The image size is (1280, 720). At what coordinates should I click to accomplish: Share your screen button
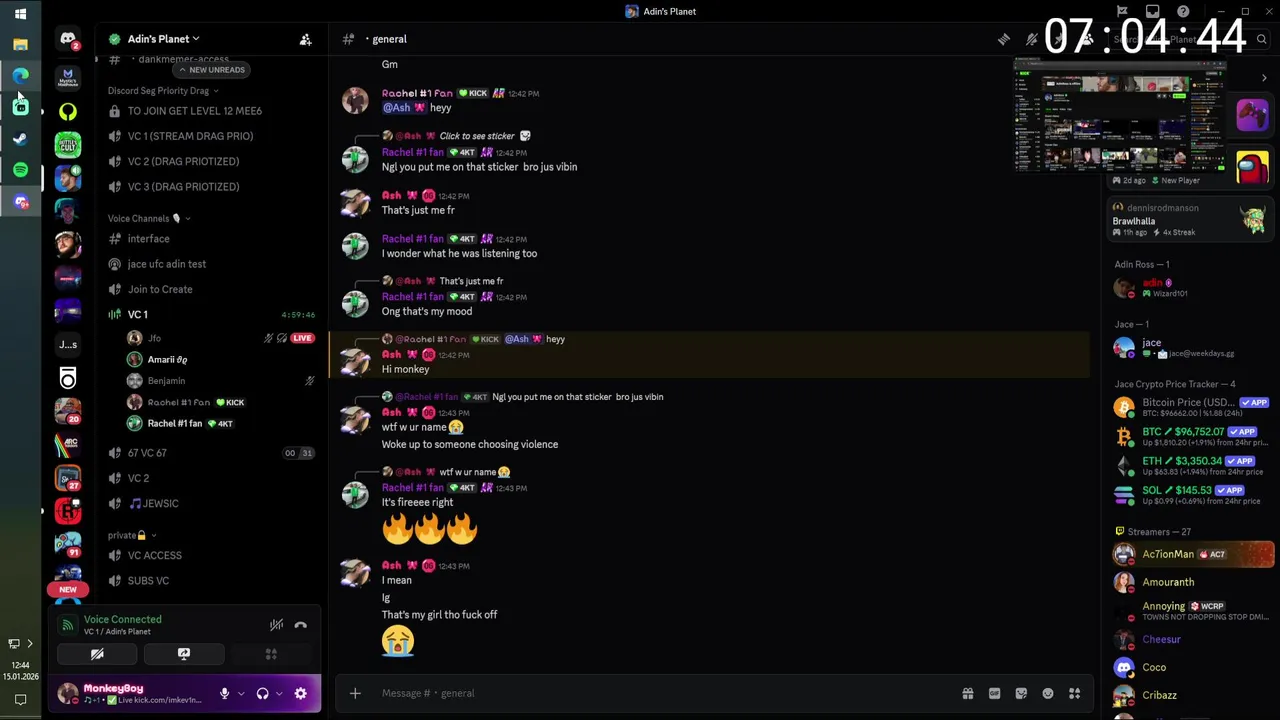point(184,654)
